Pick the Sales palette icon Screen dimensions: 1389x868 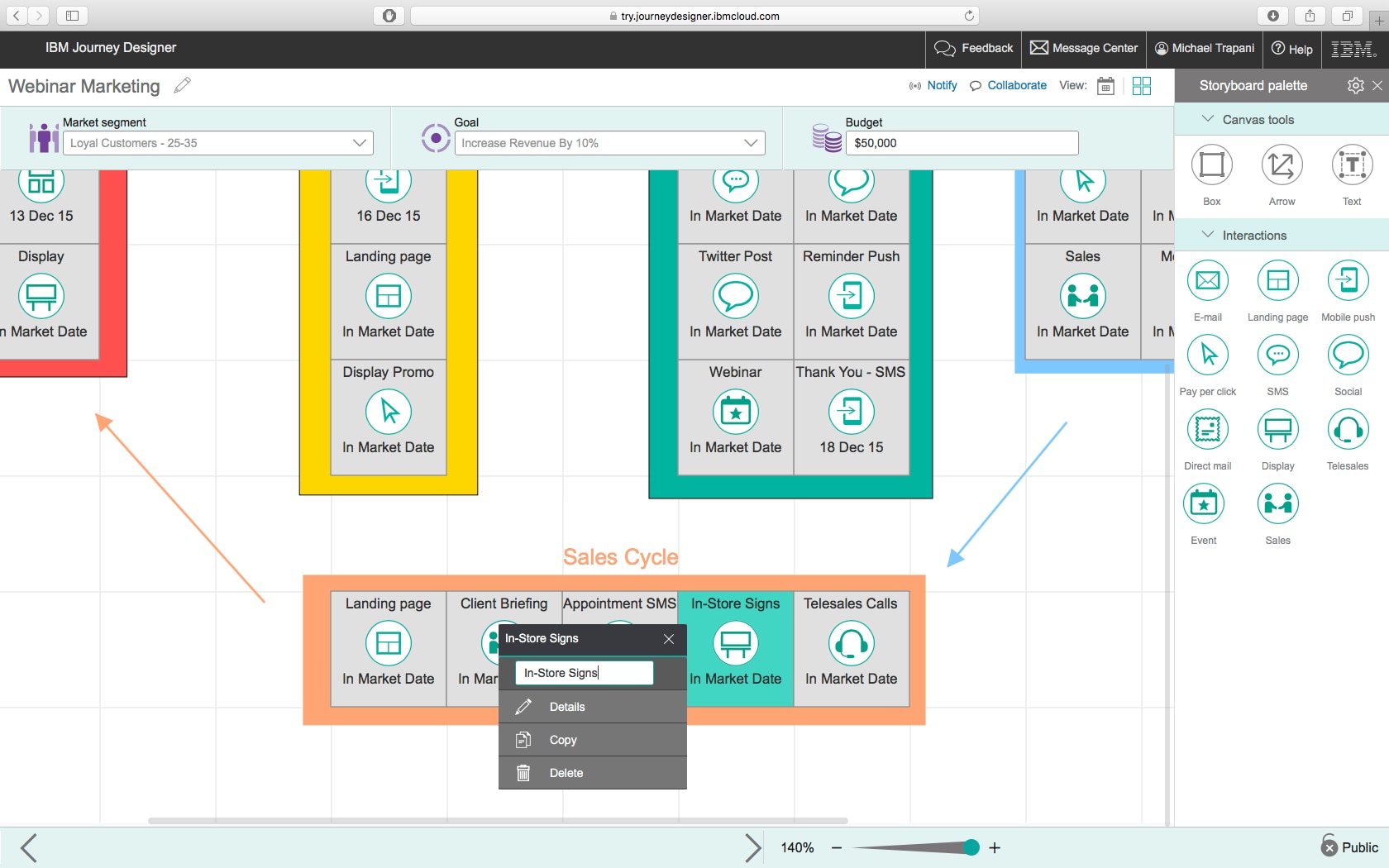tap(1277, 503)
